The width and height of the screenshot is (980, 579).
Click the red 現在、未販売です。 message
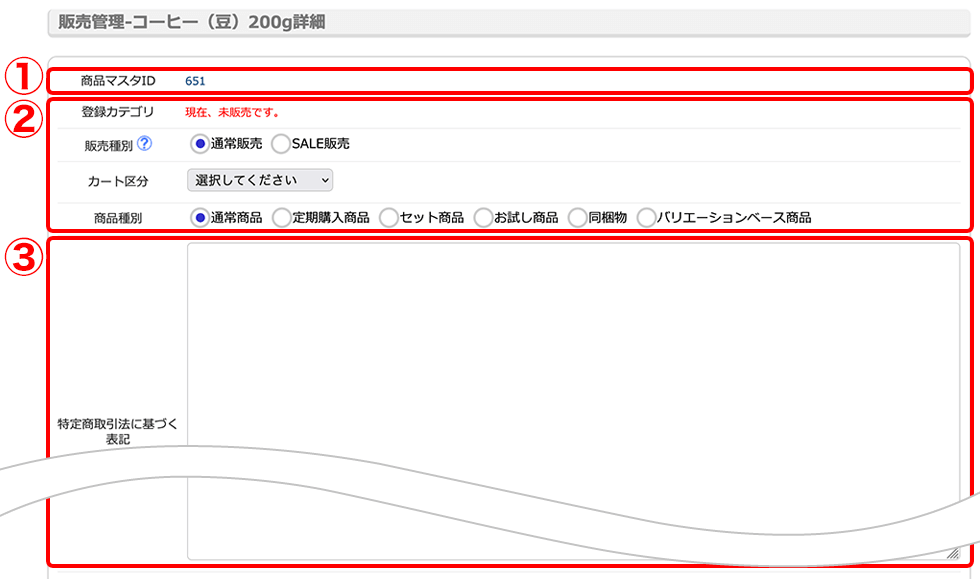coord(232,113)
